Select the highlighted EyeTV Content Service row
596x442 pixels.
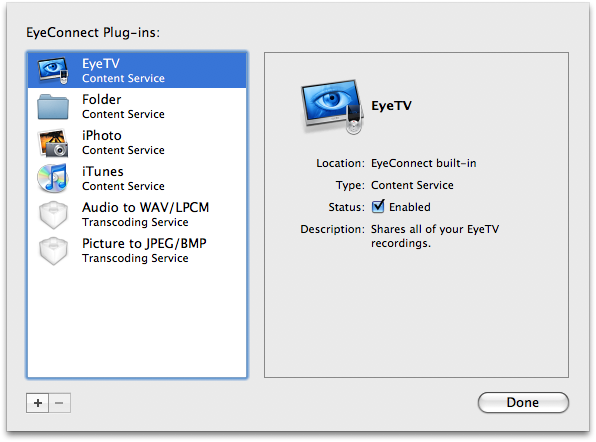(137, 70)
